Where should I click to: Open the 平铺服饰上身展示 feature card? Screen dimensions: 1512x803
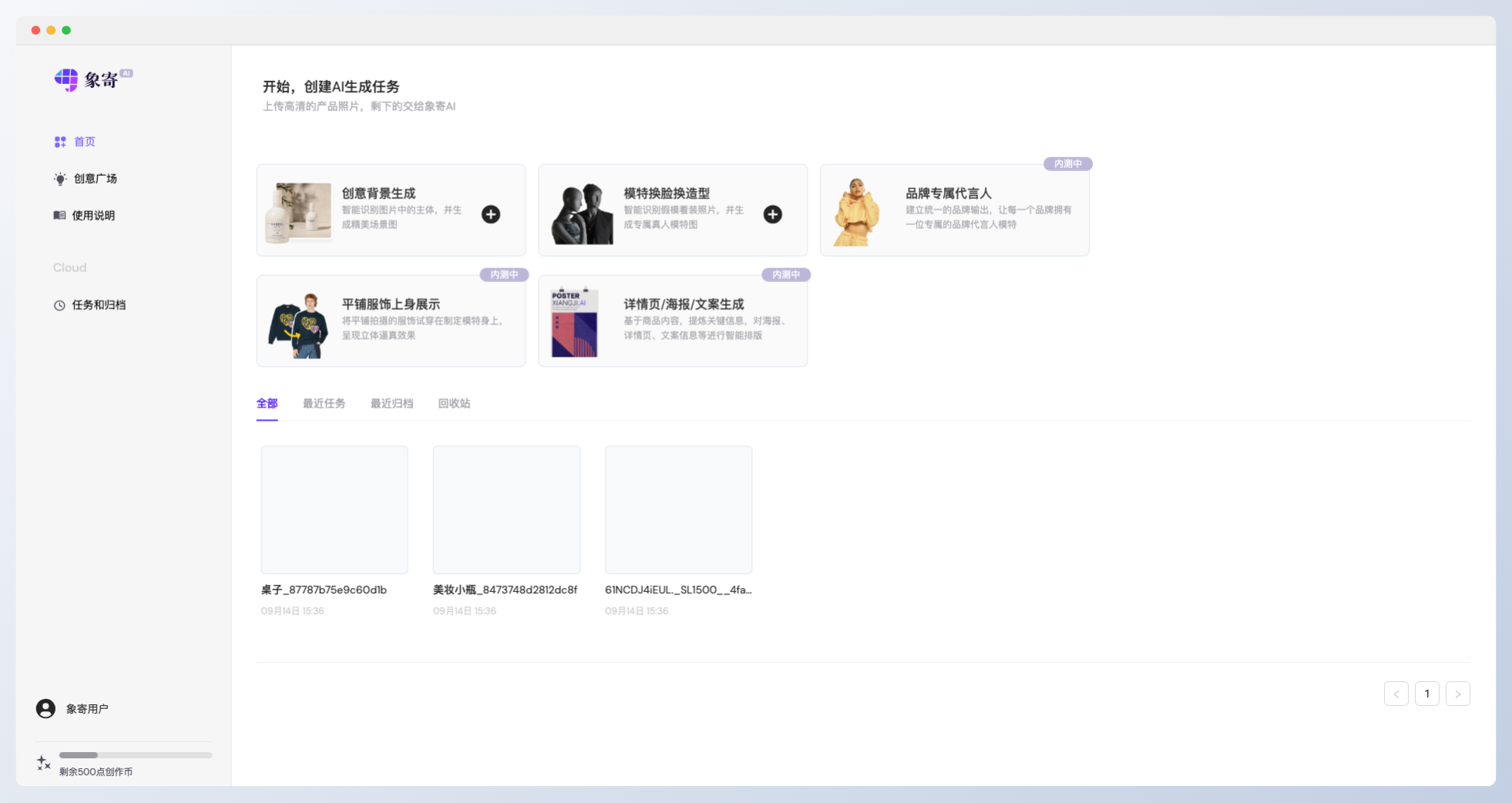point(391,321)
